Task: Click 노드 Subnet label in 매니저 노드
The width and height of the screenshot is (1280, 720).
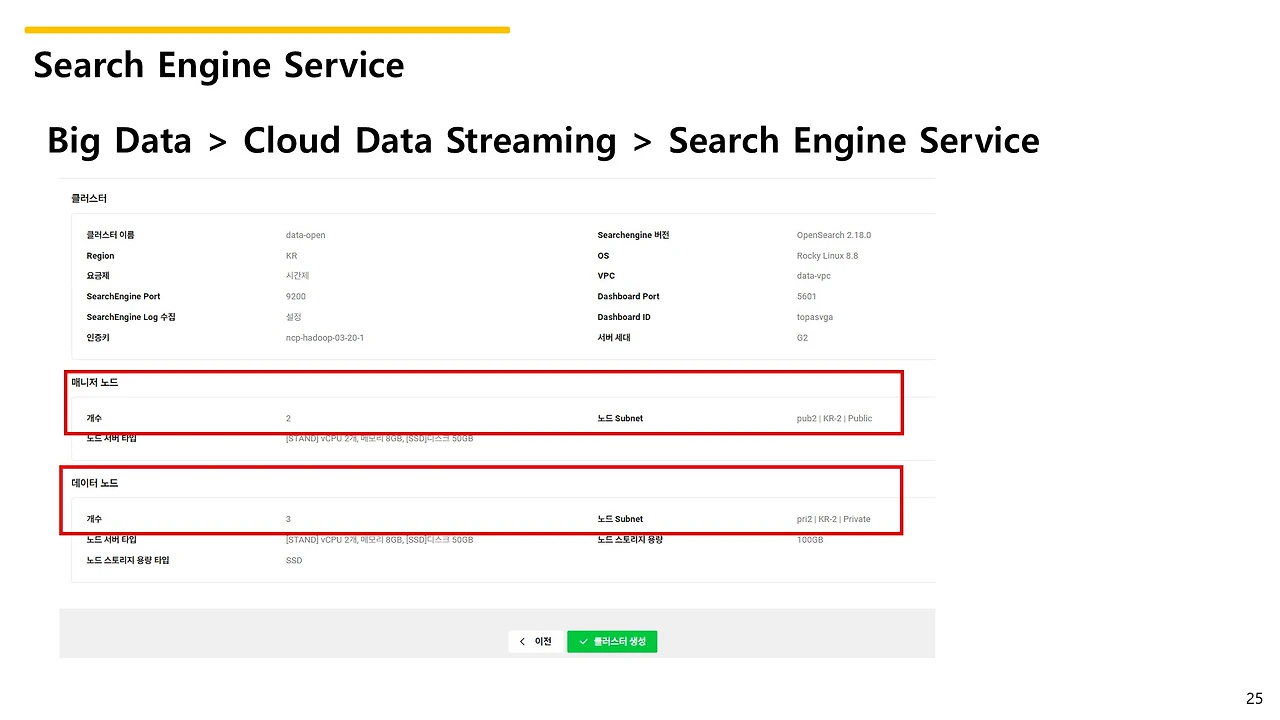Action: point(620,418)
